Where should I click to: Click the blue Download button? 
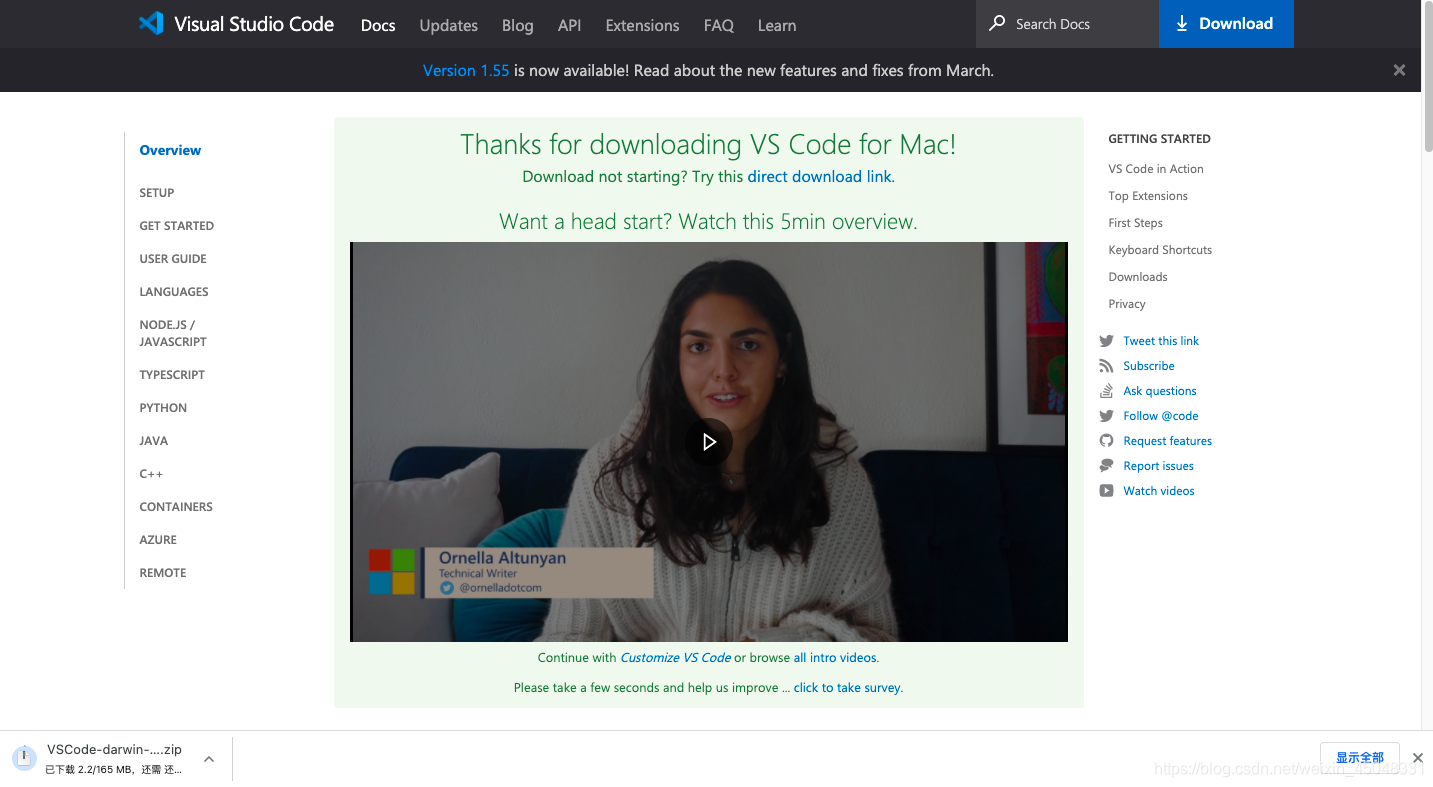[1226, 24]
